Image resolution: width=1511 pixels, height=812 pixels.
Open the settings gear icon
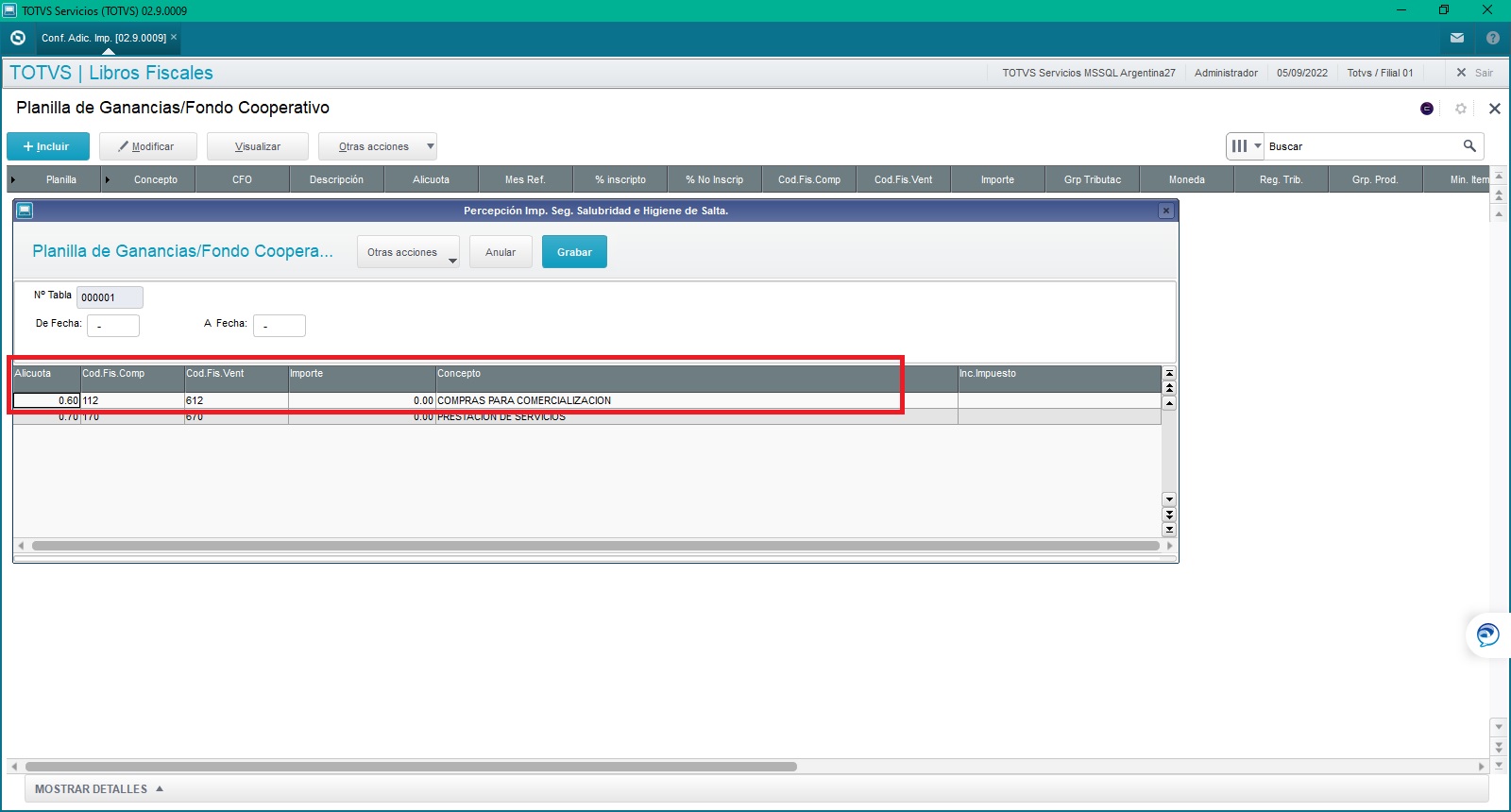click(1461, 109)
